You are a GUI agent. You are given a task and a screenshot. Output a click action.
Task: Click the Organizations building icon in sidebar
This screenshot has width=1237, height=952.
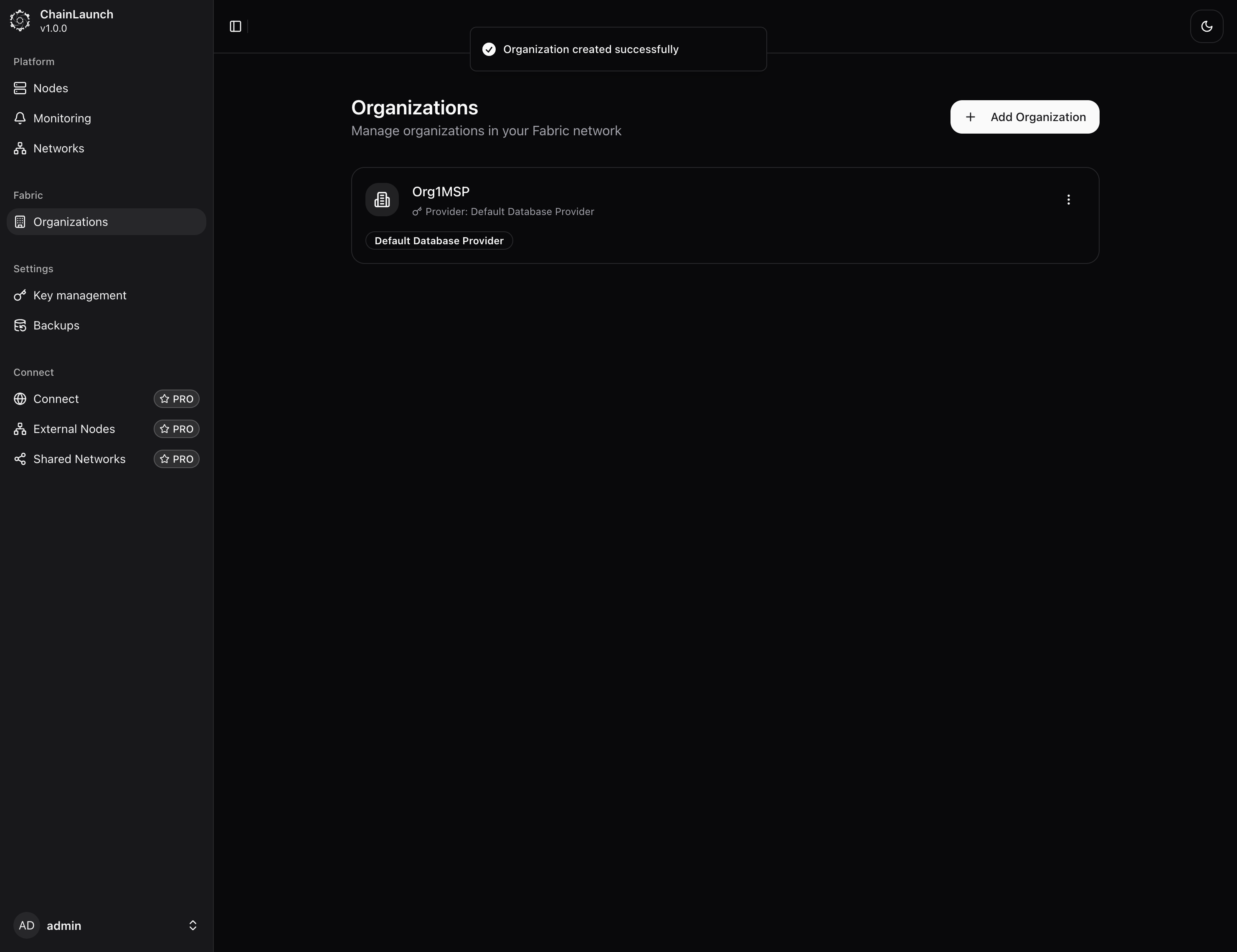pyautogui.click(x=20, y=222)
